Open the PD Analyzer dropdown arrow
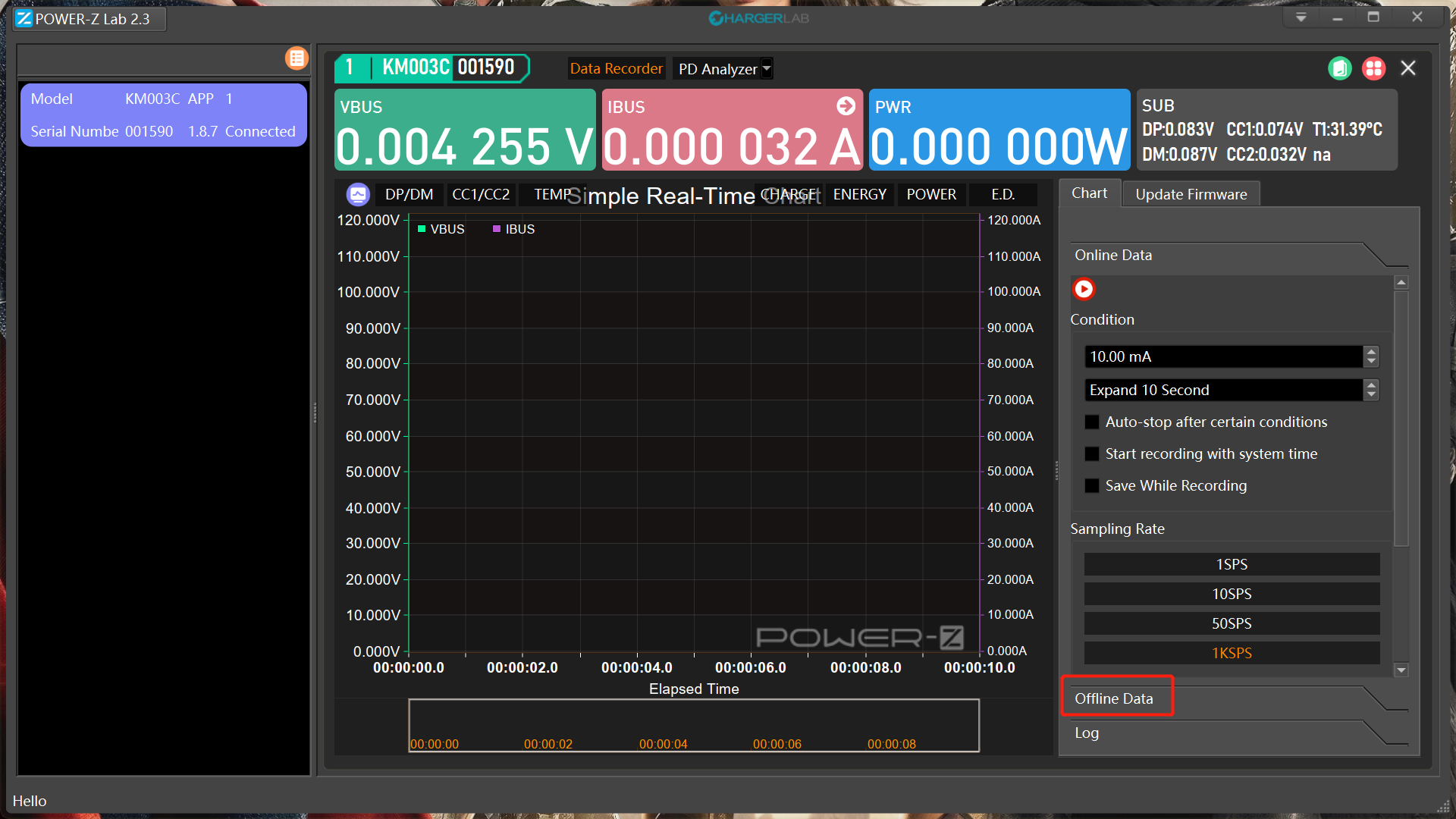This screenshot has height=819, width=1456. pyautogui.click(x=767, y=68)
